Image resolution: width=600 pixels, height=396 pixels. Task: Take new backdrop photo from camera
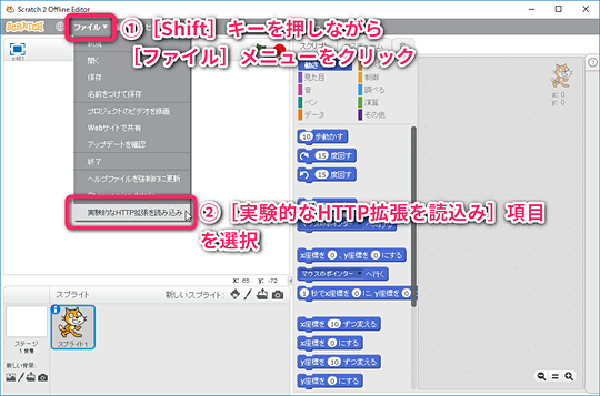[x=43, y=378]
